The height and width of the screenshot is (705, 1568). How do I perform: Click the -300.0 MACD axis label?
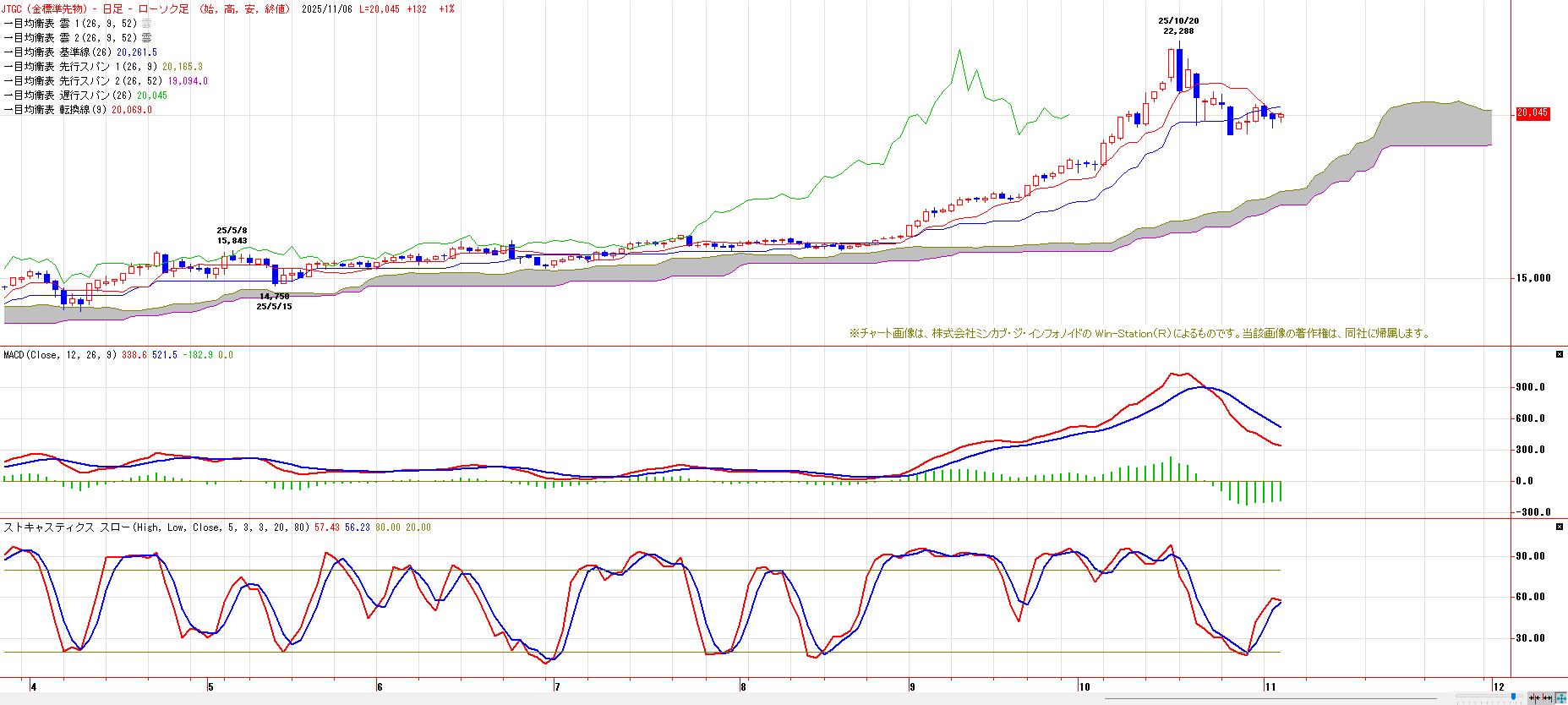pos(1532,512)
